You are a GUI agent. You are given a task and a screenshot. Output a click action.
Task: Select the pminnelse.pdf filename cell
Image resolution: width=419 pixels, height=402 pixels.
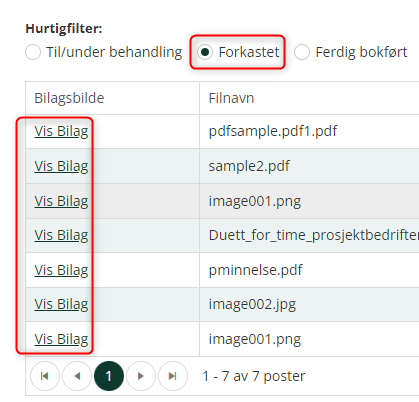(x=309, y=270)
